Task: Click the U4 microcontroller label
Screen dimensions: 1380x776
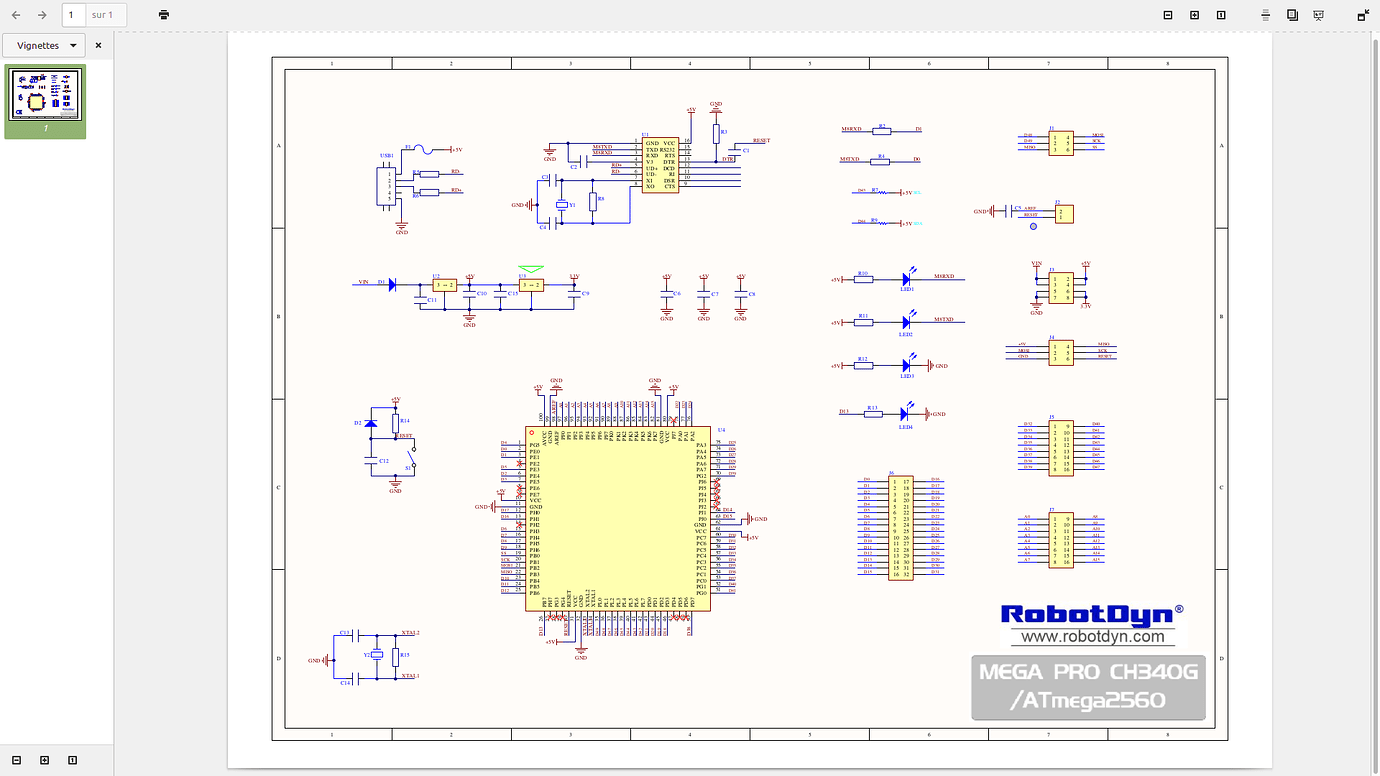Action: point(721,430)
